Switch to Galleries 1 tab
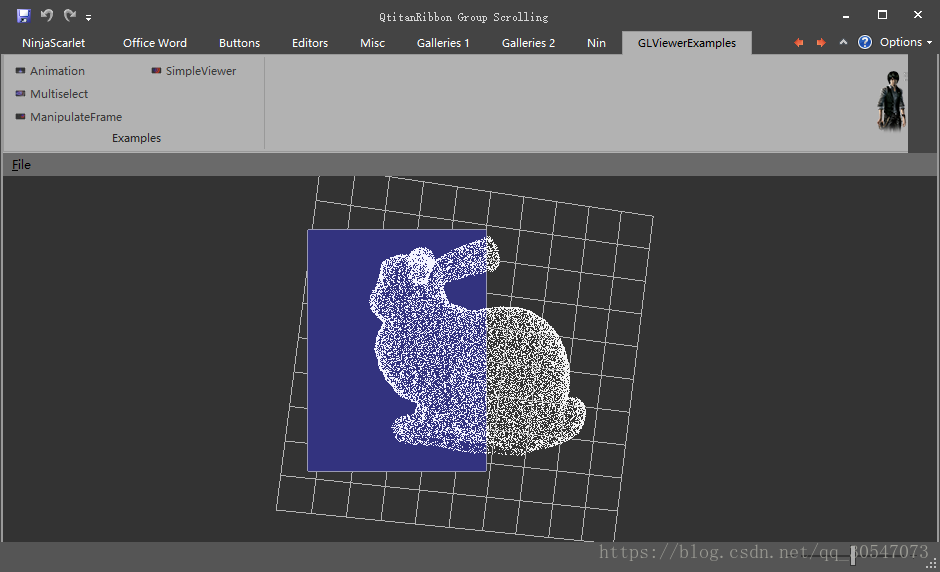The height and width of the screenshot is (572, 940). point(443,43)
